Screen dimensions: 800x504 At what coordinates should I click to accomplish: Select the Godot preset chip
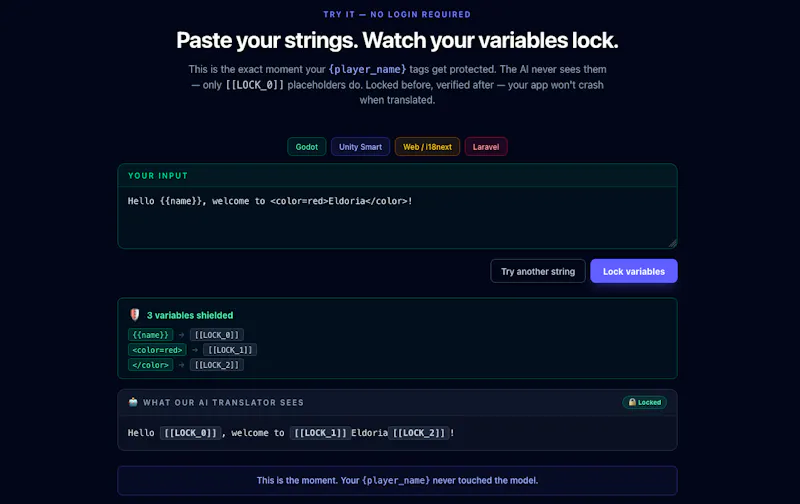306,146
